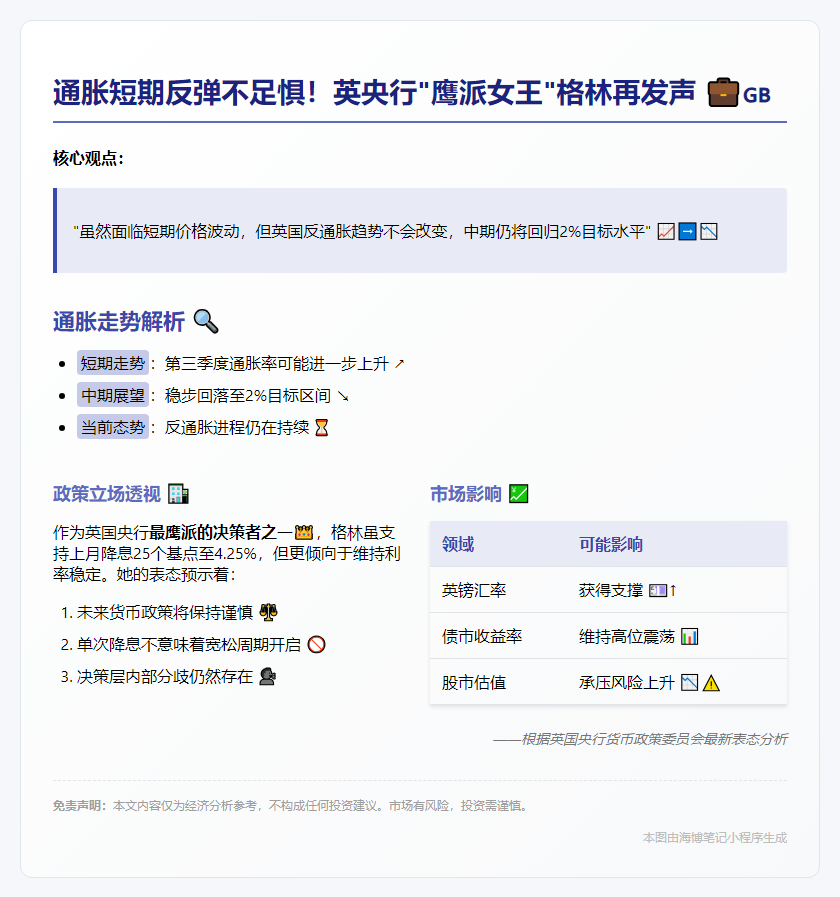840x897 pixels.
Task: Click the banknote emoji after 获得支撑
Action: tap(658, 590)
